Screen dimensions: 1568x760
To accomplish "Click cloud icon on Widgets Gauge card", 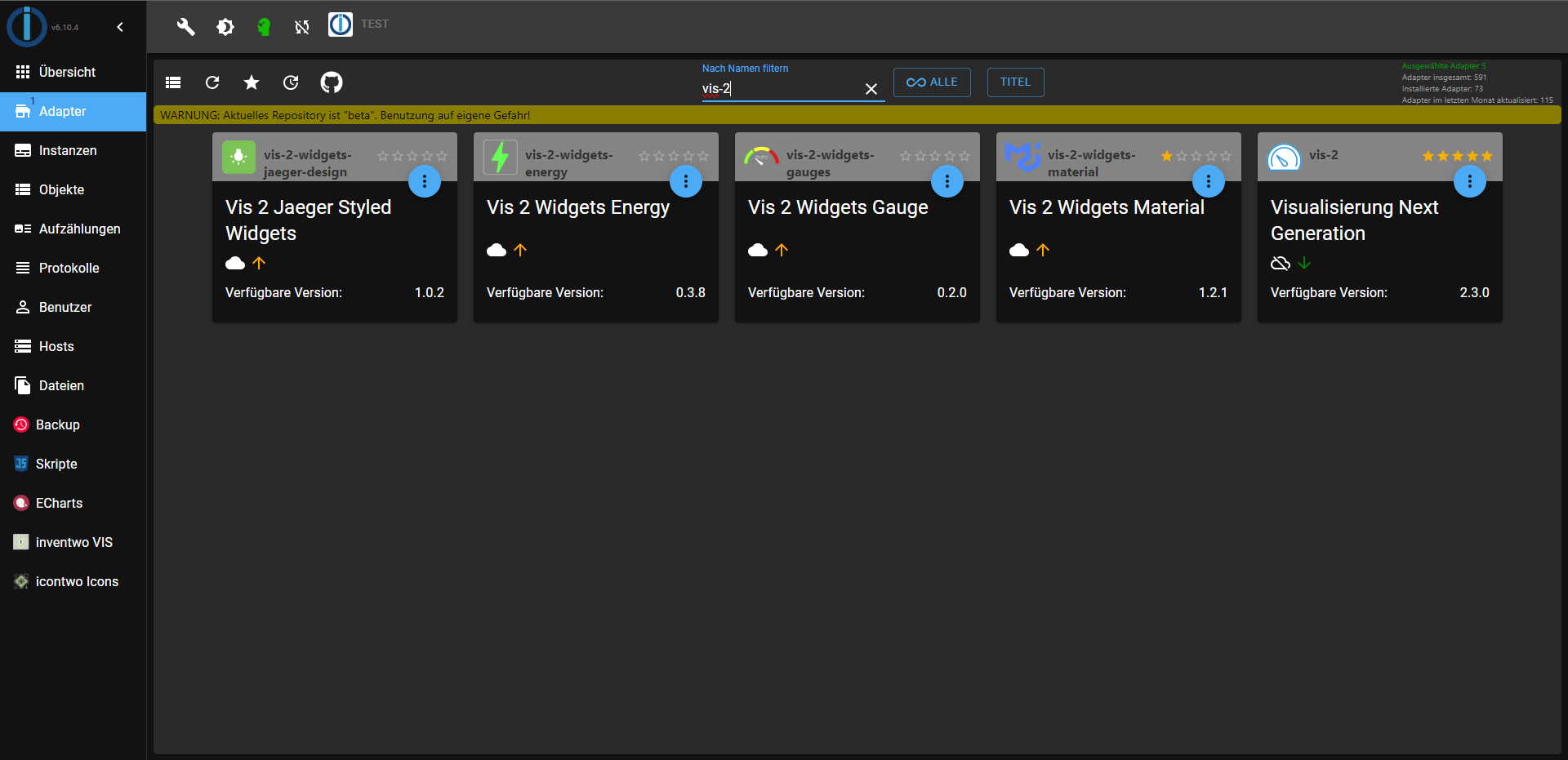I will [x=758, y=250].
